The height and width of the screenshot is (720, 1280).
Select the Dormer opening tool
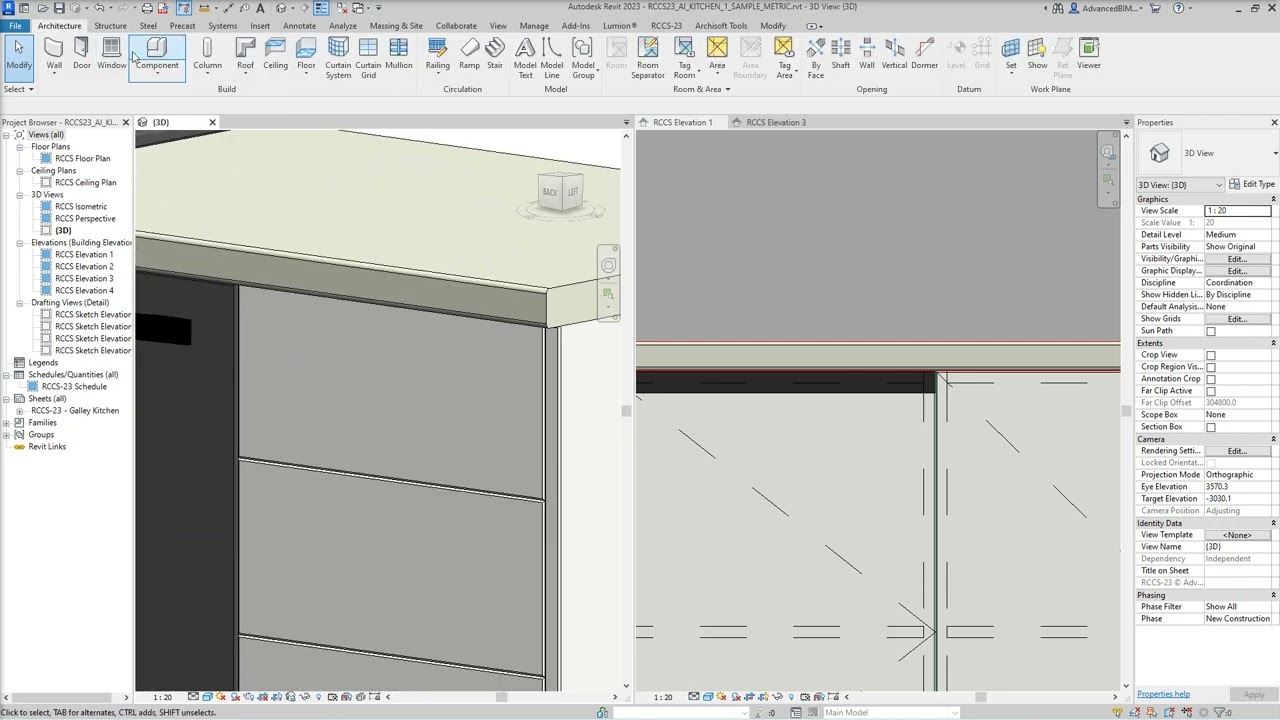(x=925, y=55)
